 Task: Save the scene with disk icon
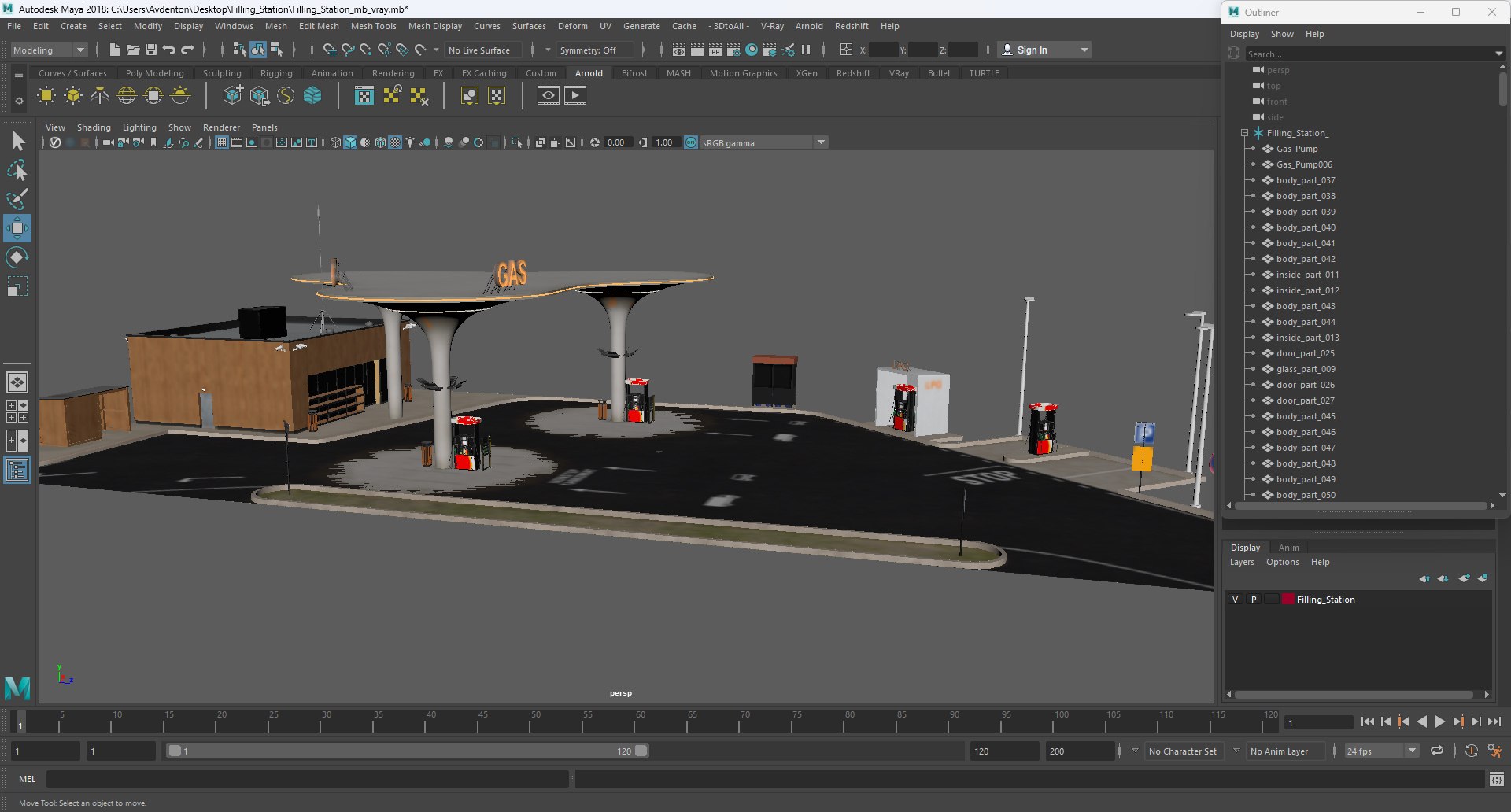pyautogui.click(x=150, y=50)
